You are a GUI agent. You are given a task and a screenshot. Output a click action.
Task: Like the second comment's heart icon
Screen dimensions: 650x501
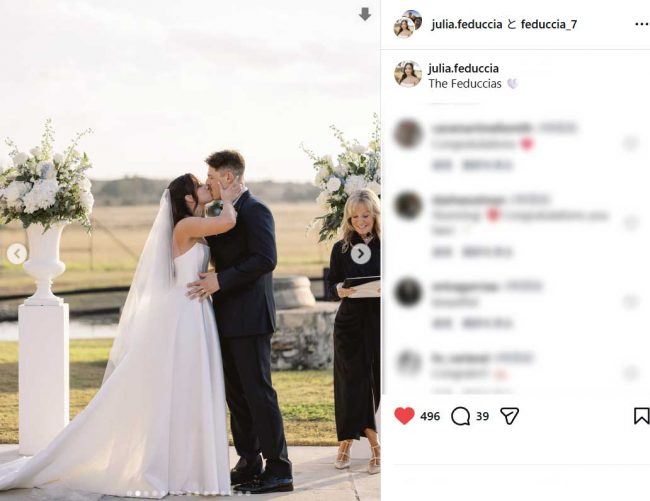(x=630, y=223)
